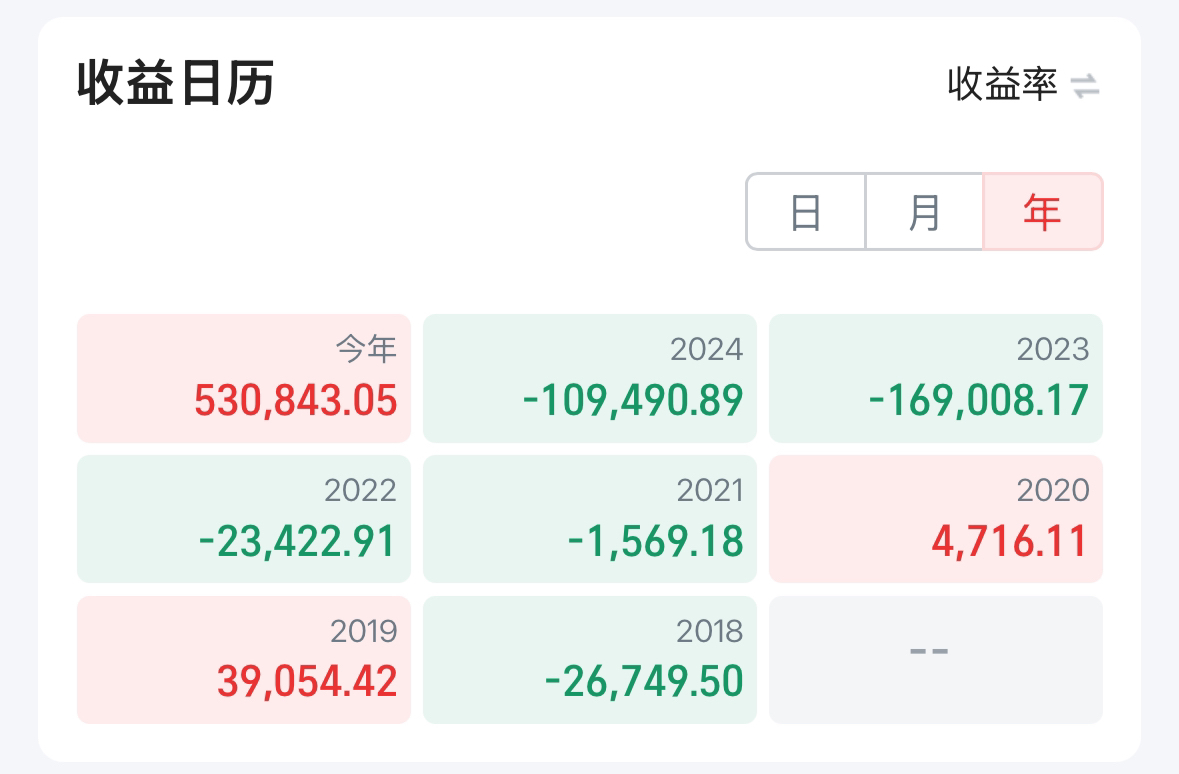The height and width of the screenshot is (774, 1179).
Task: Switch to the 日 (day) tab
Action: click(x=805, y=212)
